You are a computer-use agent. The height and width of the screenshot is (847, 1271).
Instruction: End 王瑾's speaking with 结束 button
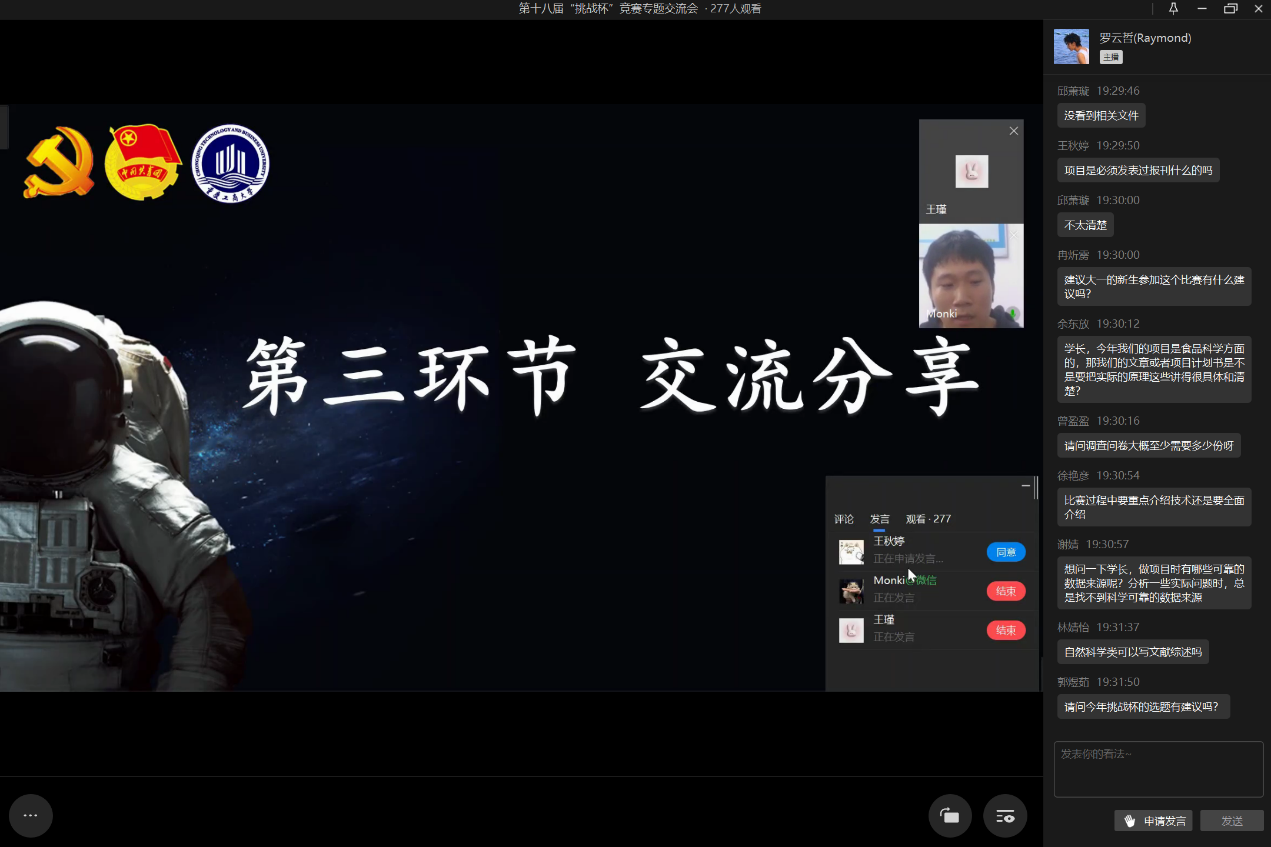pos(1005,630)
